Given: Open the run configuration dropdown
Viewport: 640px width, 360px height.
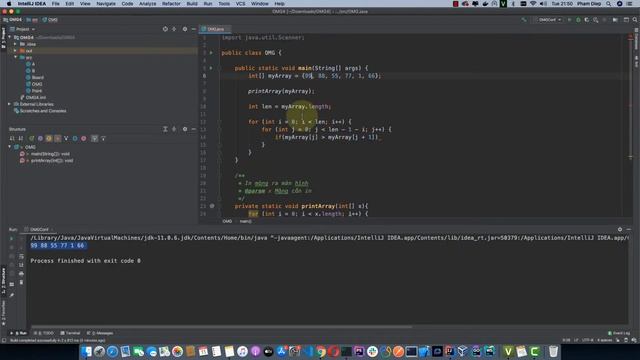Looking at the screenshot, I should (x=549, y=20).
